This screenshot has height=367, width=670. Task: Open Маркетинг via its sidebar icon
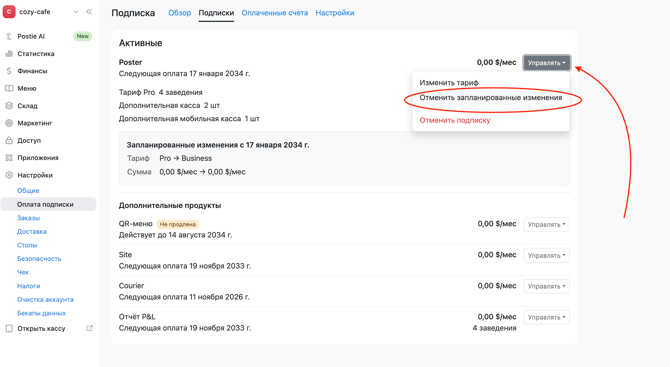coord(9,123)
